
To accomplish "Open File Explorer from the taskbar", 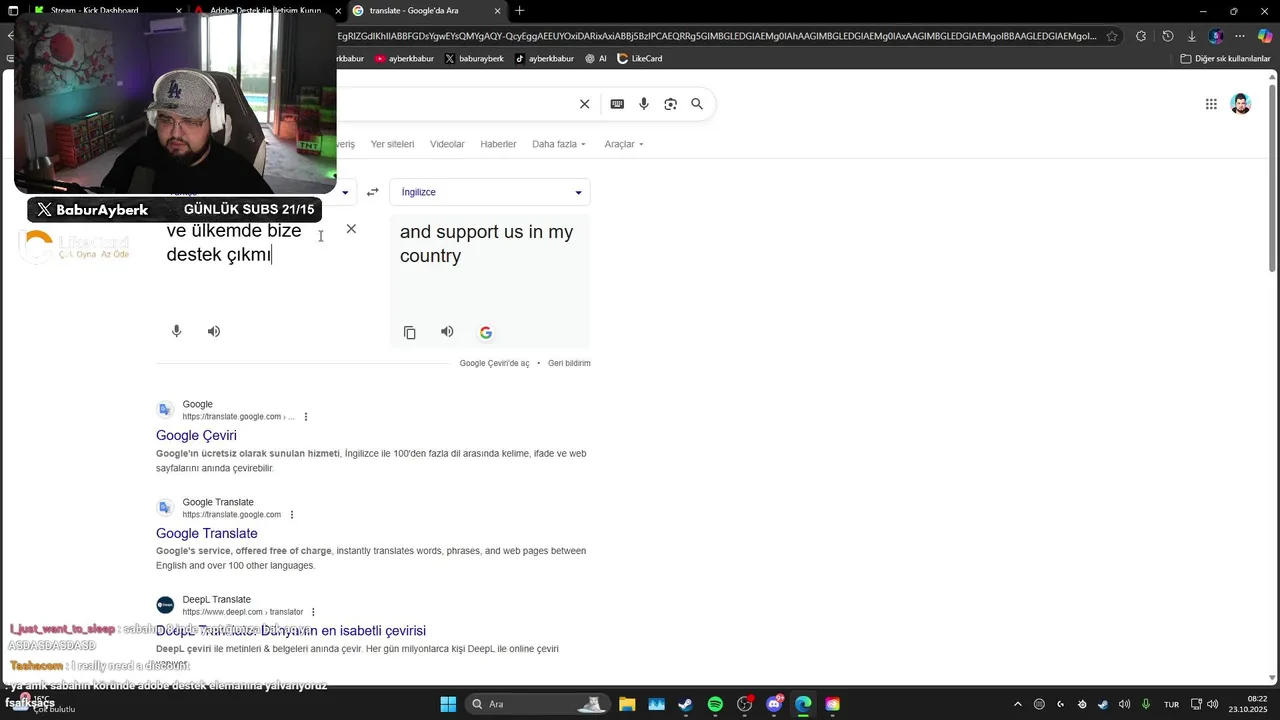I will click(627, 704).
